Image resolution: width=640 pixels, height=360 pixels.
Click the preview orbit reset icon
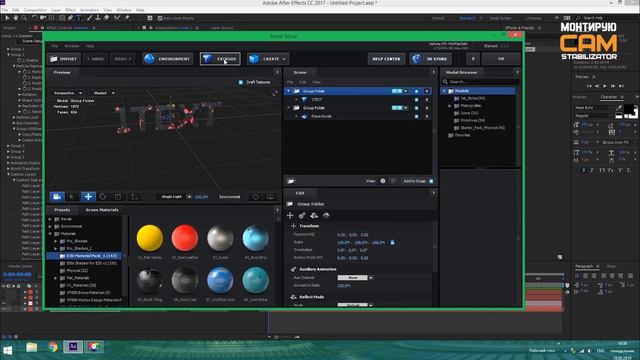[275, 93]
